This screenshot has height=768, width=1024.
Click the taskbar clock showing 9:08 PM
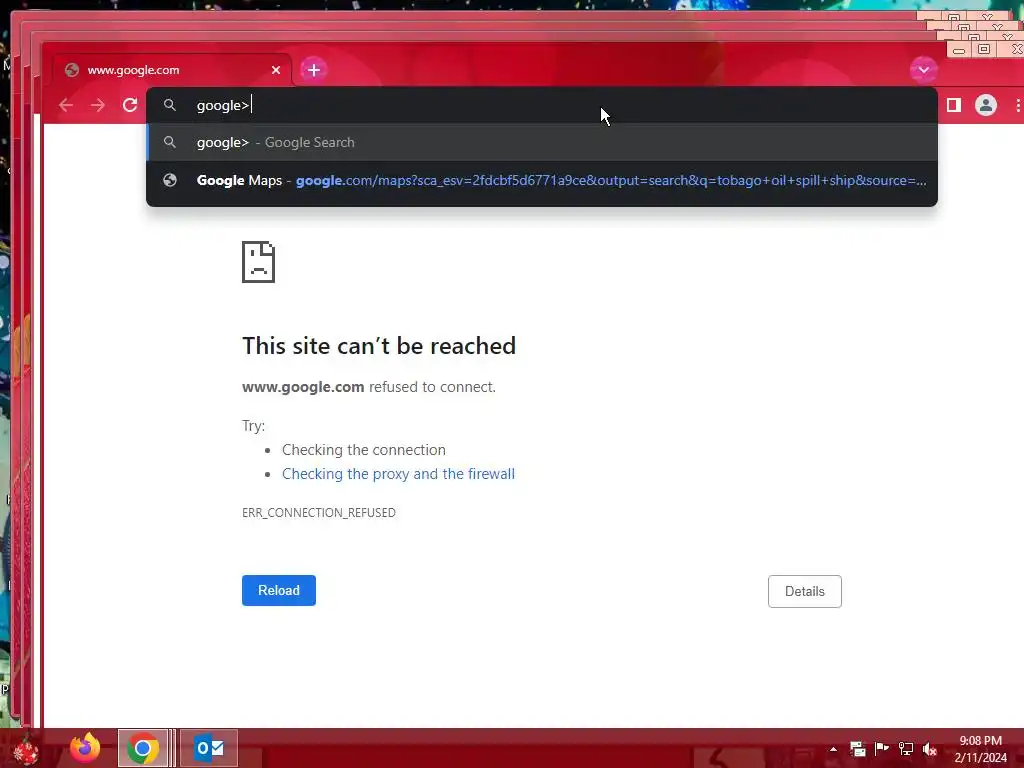coord(980,749)
